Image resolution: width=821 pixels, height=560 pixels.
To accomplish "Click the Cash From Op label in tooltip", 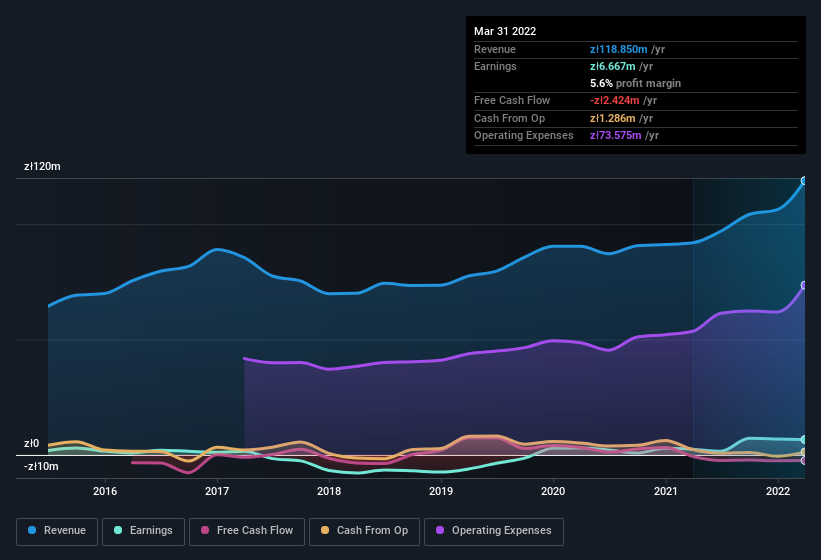I will pyautogui.click(x=509, y=118).
